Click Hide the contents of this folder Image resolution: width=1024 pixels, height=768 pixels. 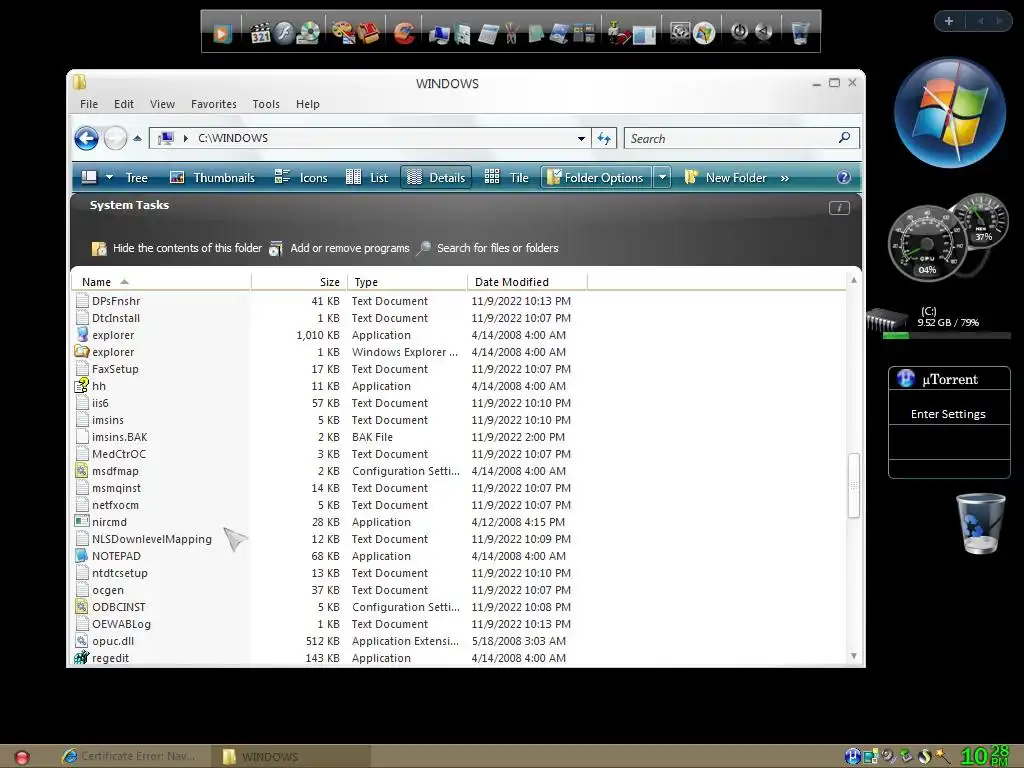pos(176,248)
